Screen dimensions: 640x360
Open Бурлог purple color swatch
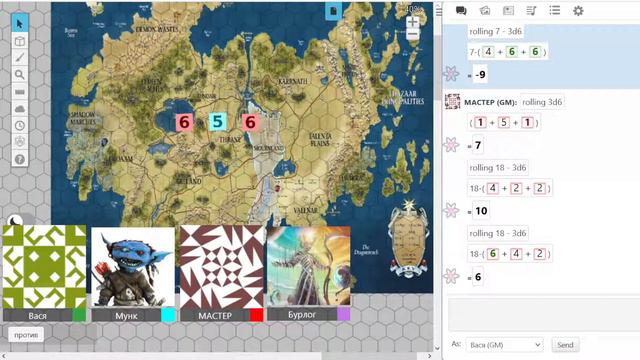tap(344, 314)
